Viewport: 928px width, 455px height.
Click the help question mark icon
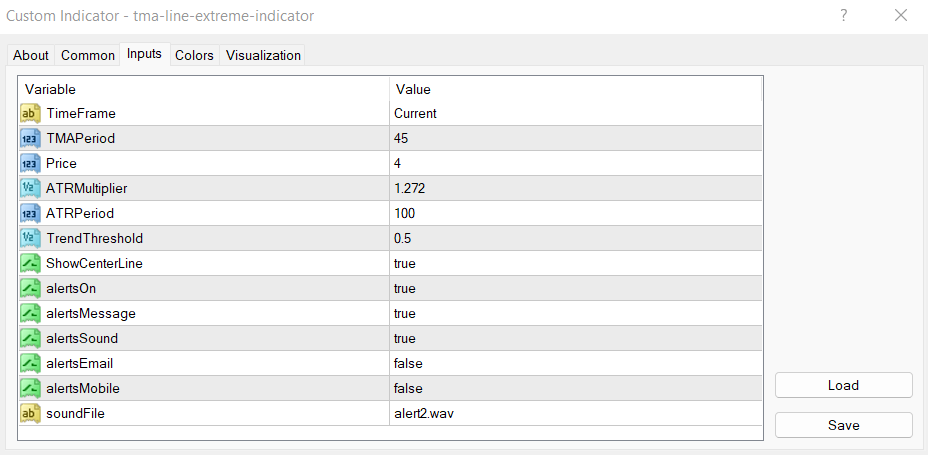(x=844, y=15)
